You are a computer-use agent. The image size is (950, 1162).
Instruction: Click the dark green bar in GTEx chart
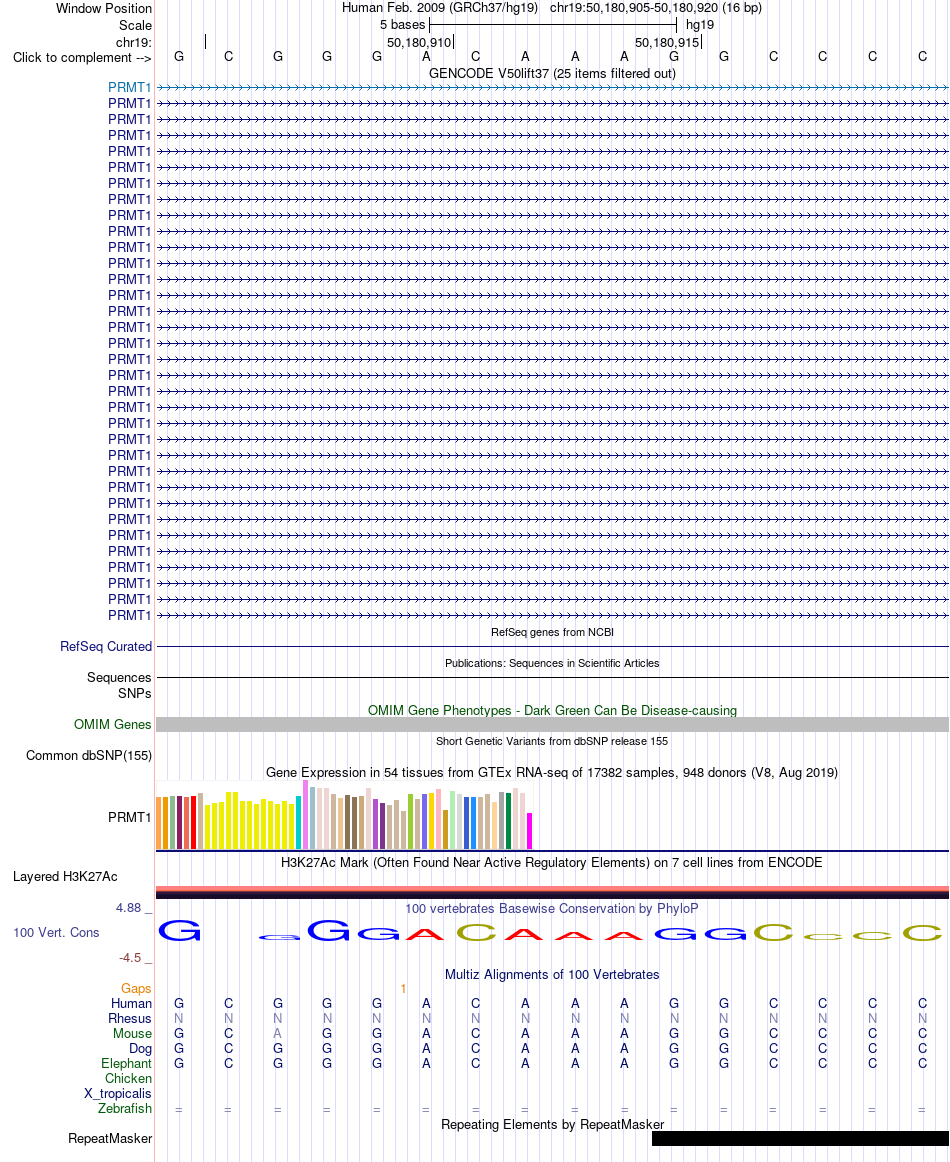[508, 820]
